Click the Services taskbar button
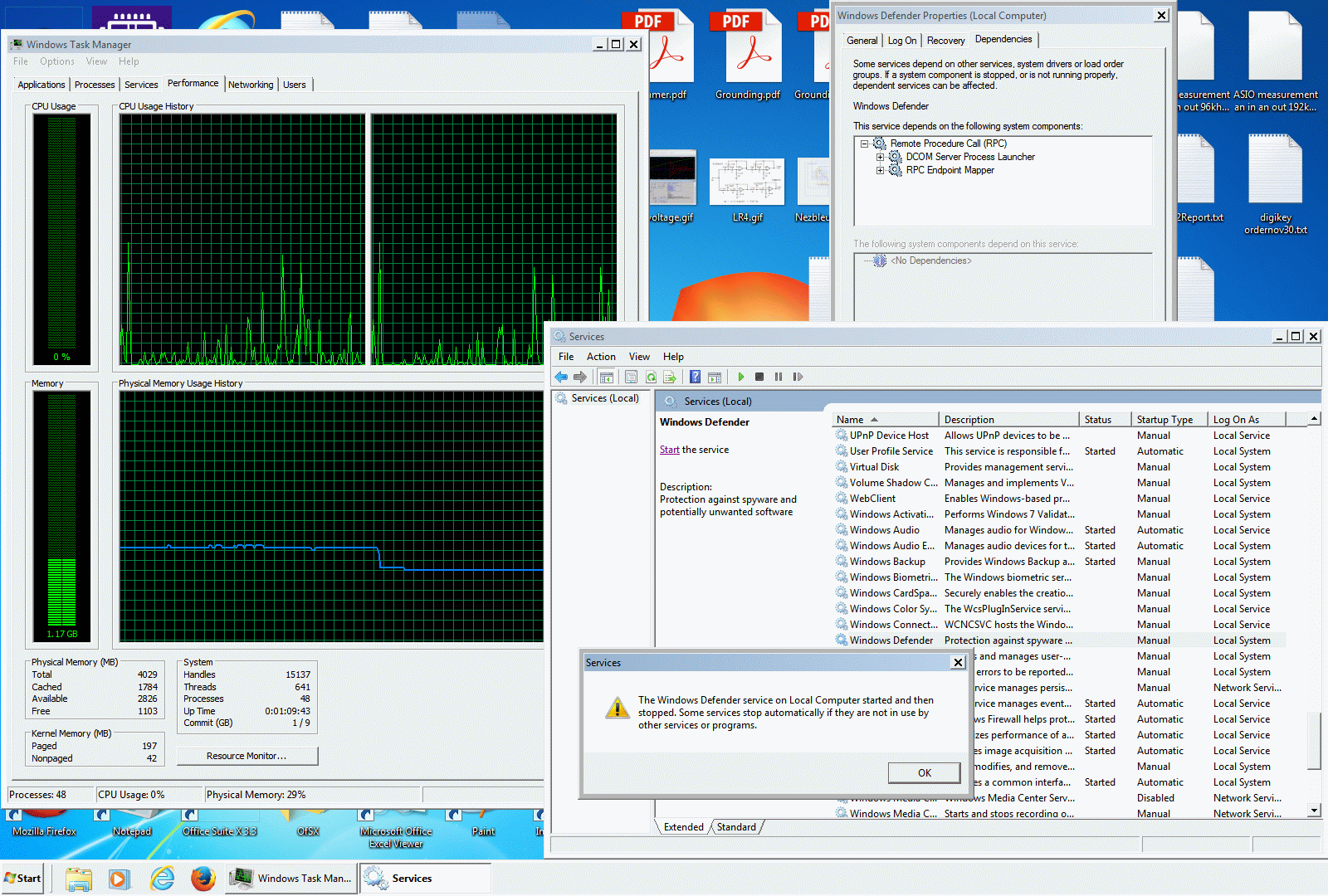The height and width of the screenshot is (896, 1328). pos(426,879)
